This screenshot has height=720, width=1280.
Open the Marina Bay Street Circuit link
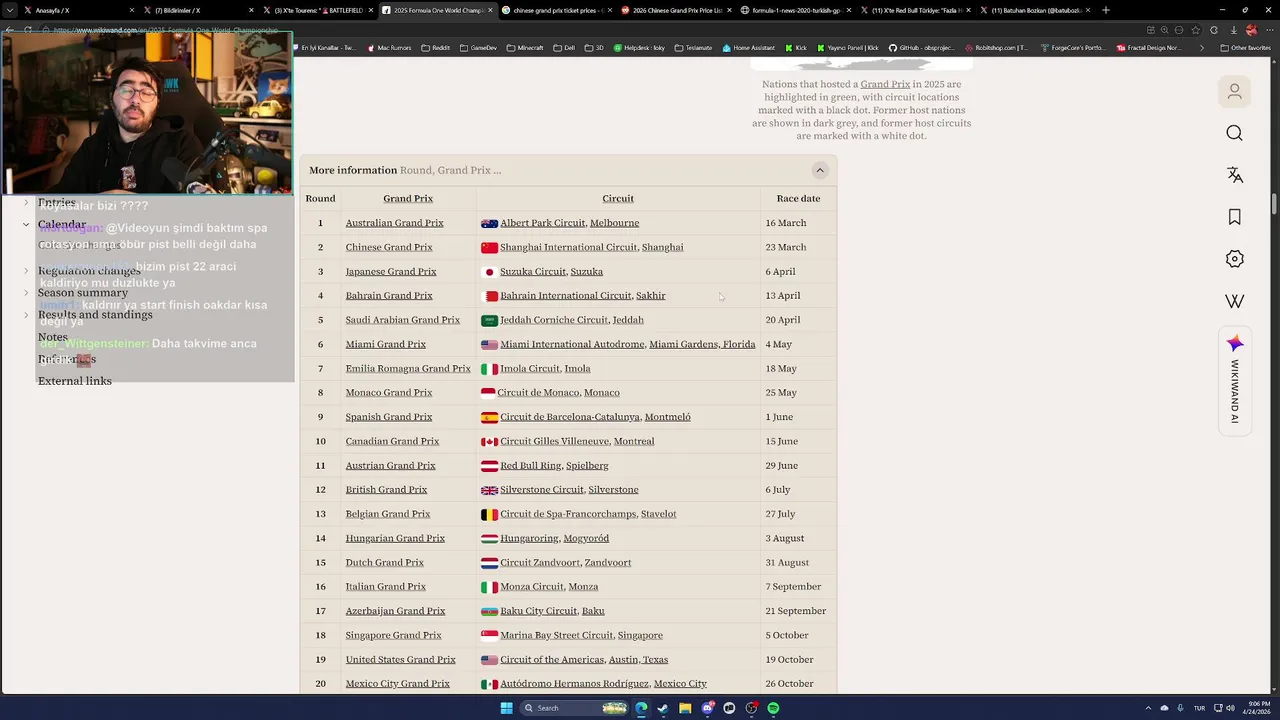click(x=556, y=635)
